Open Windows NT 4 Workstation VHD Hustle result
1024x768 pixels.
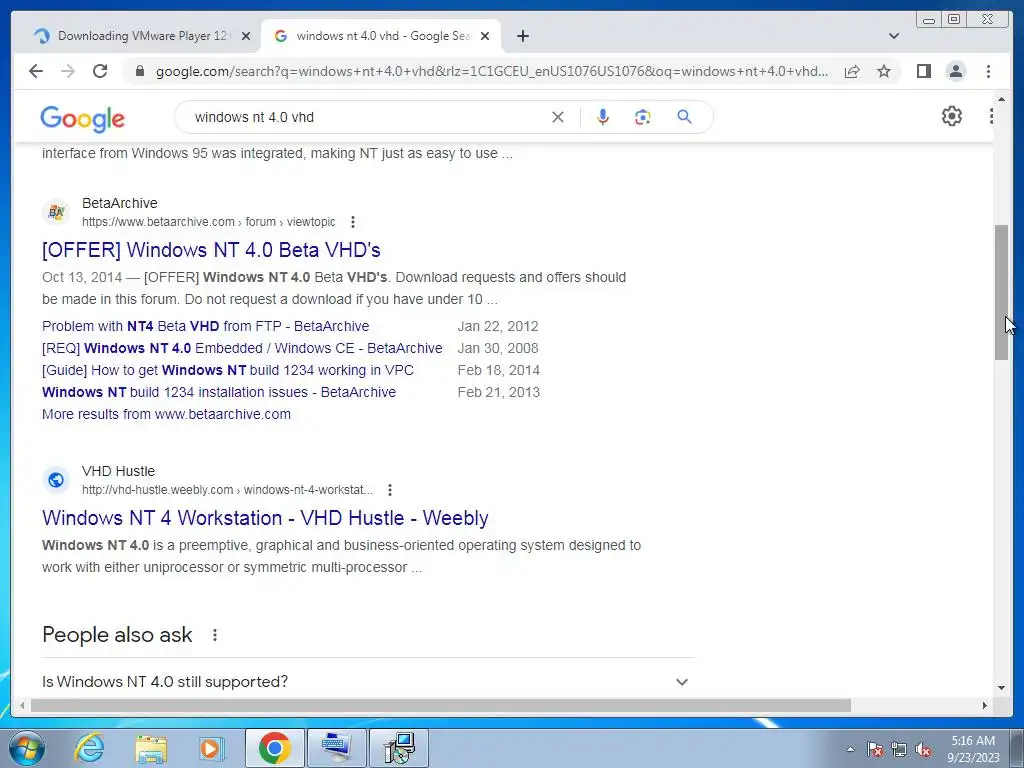pyautogui.click(x=265, y=518)
